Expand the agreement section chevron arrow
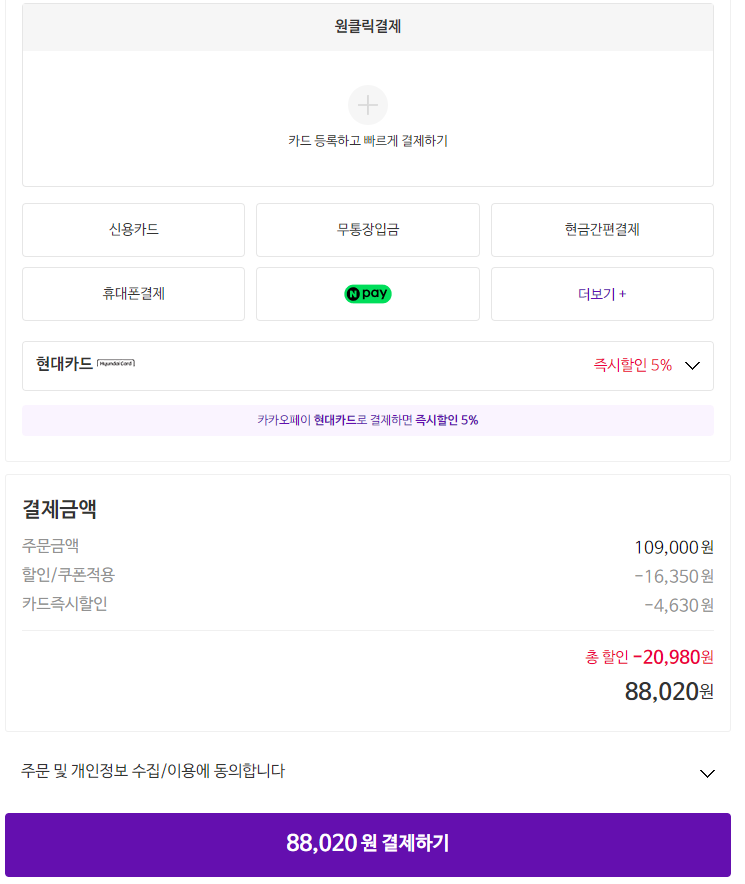745x884 pixels. (707, 773)
